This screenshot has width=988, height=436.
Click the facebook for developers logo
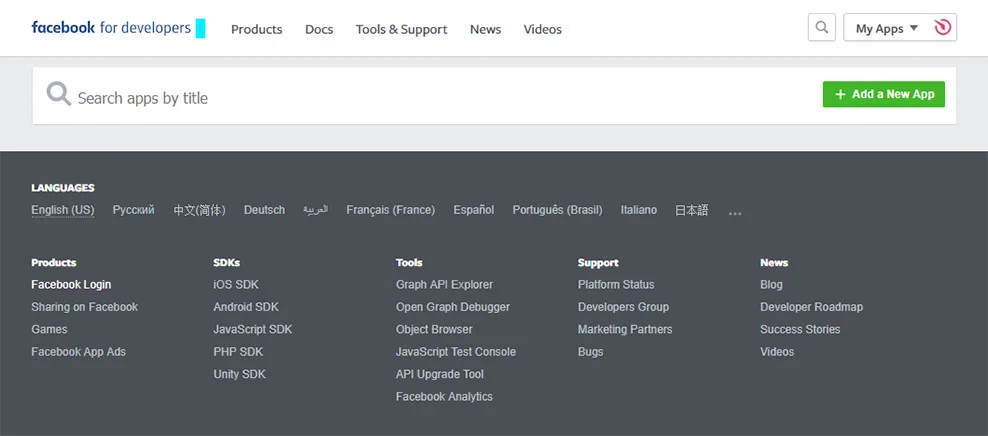coord(111,28)
